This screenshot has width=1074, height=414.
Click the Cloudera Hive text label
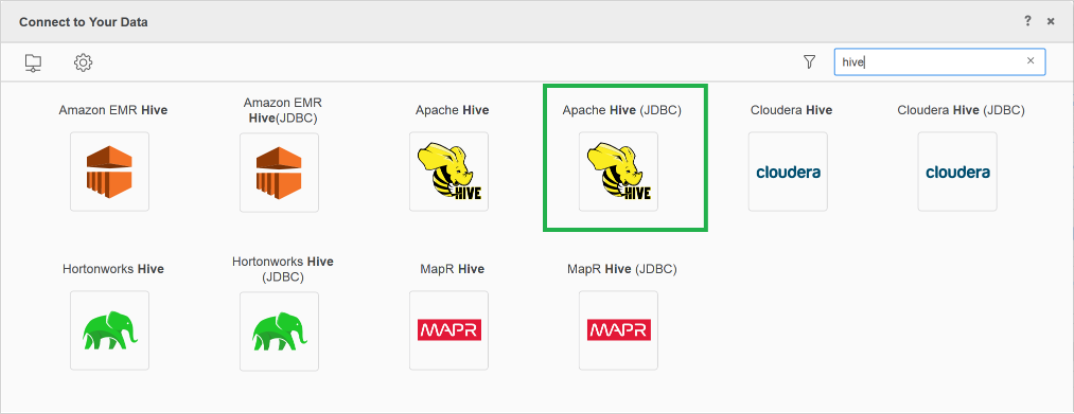791,110
